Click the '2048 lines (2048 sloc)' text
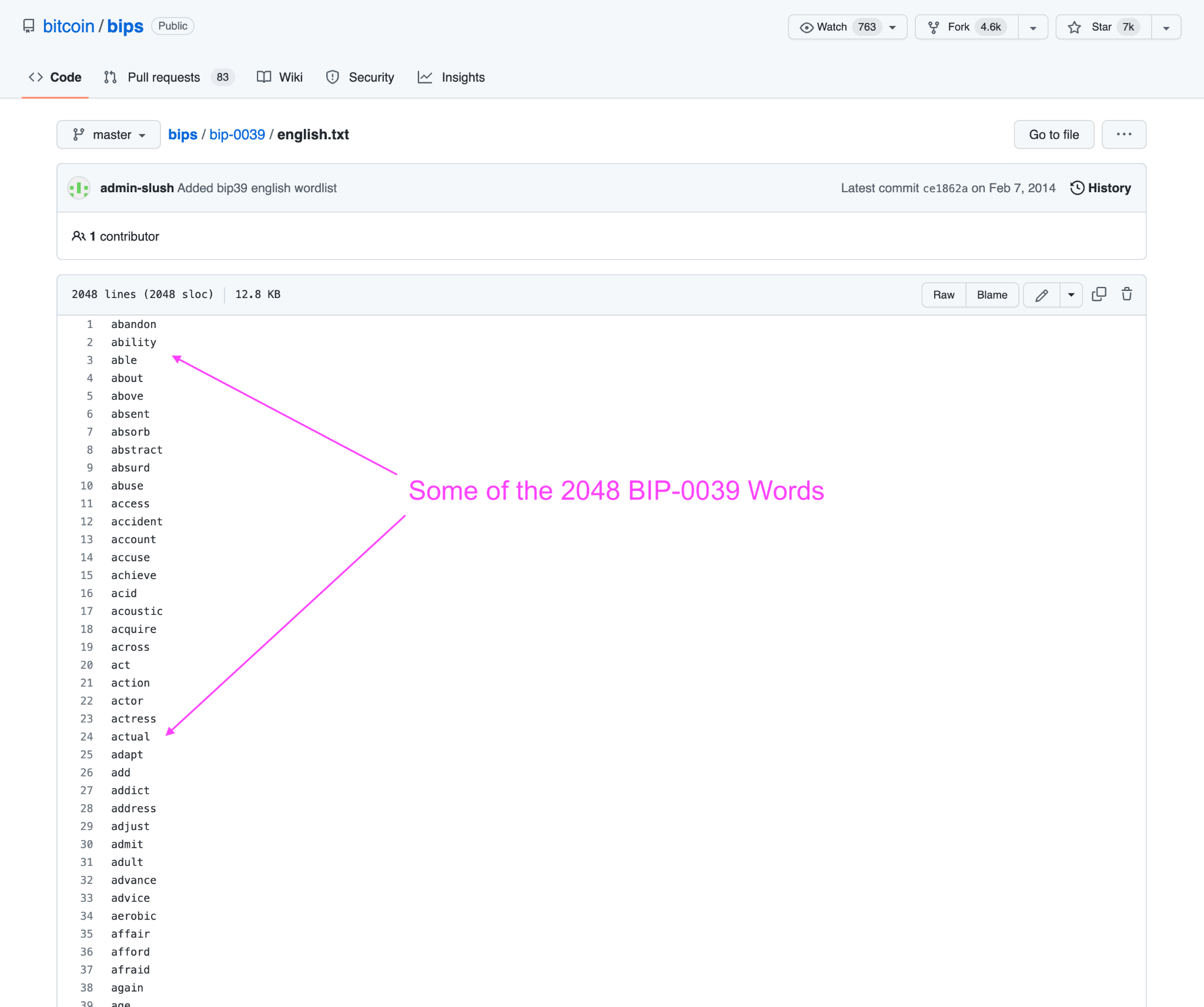1204x1007 pixels. pyautogui.click(x=142, y=295)
